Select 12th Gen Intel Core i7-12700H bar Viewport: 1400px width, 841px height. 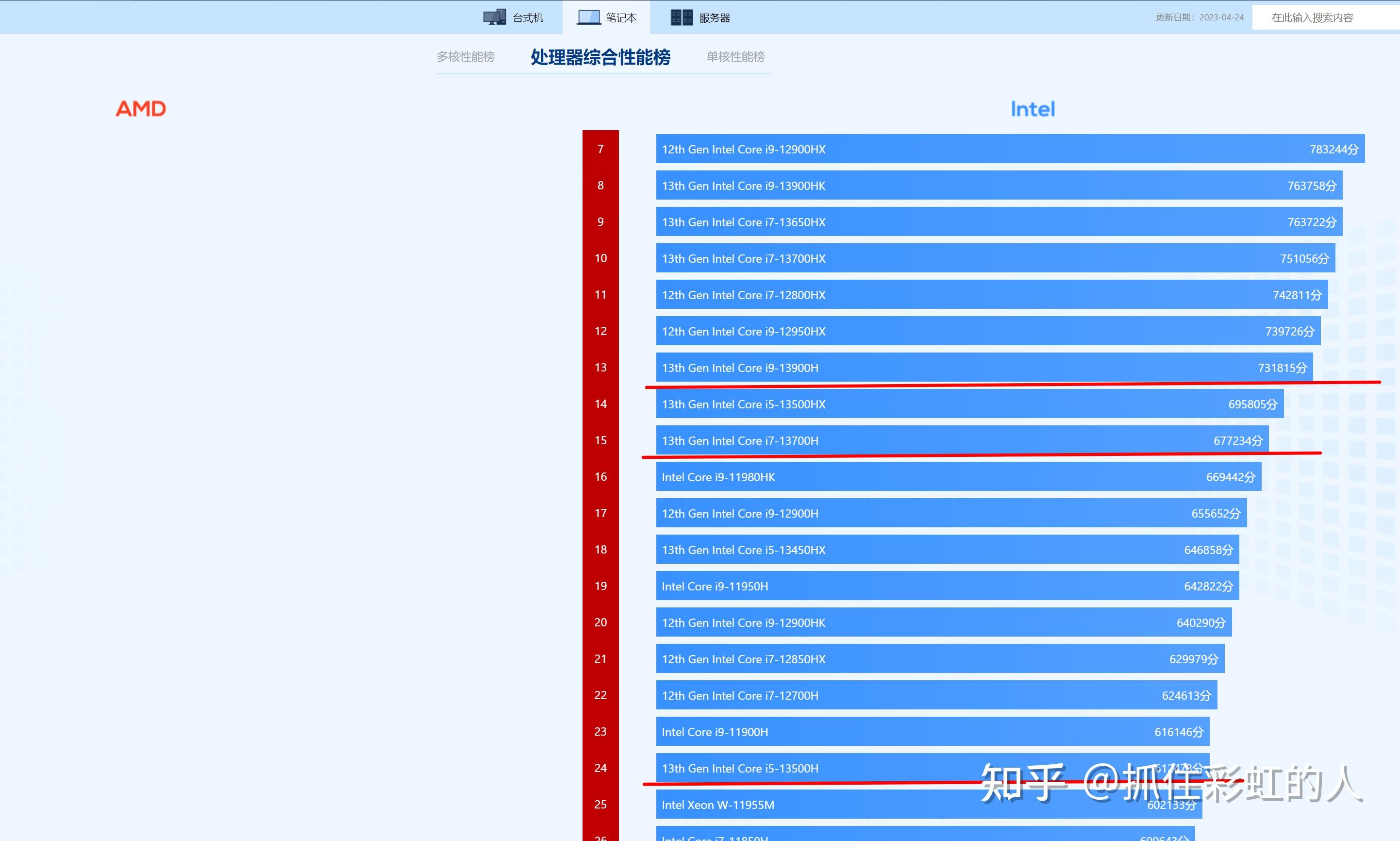936,695
